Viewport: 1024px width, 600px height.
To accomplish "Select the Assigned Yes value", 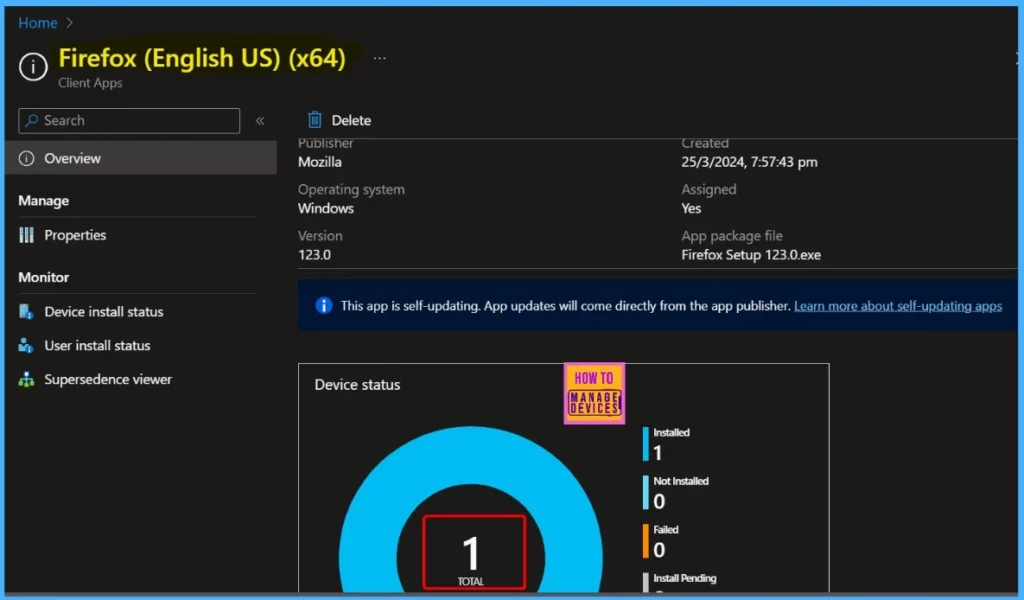I will tap(691, 208).
